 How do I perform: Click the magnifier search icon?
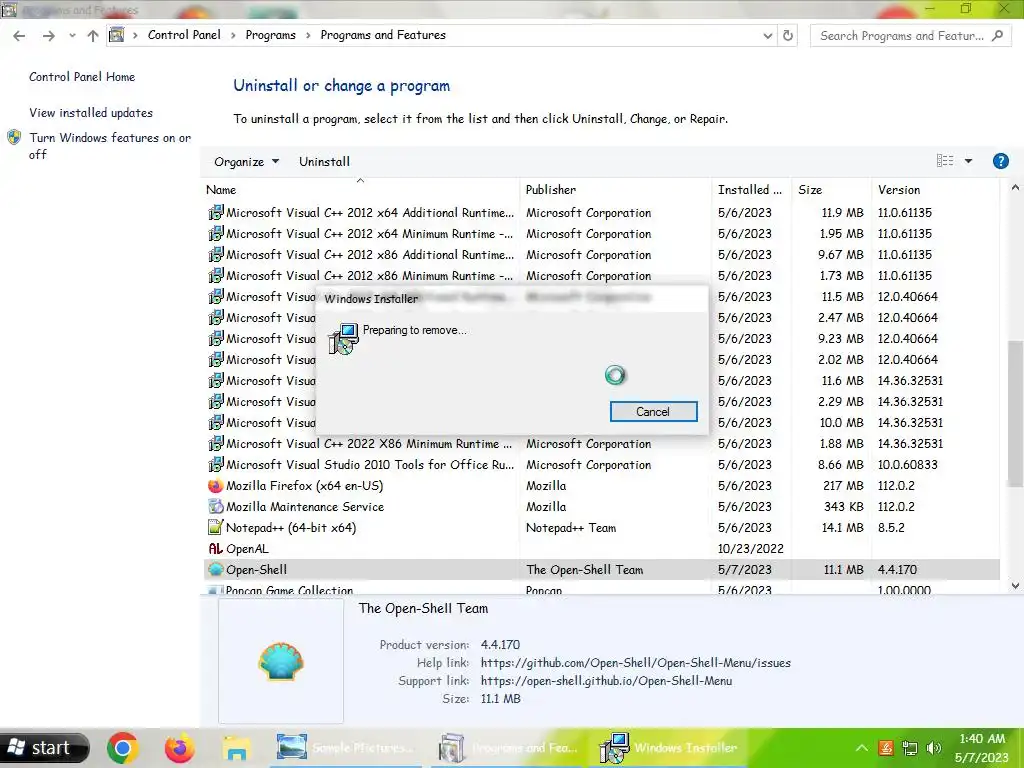point(997,36)
